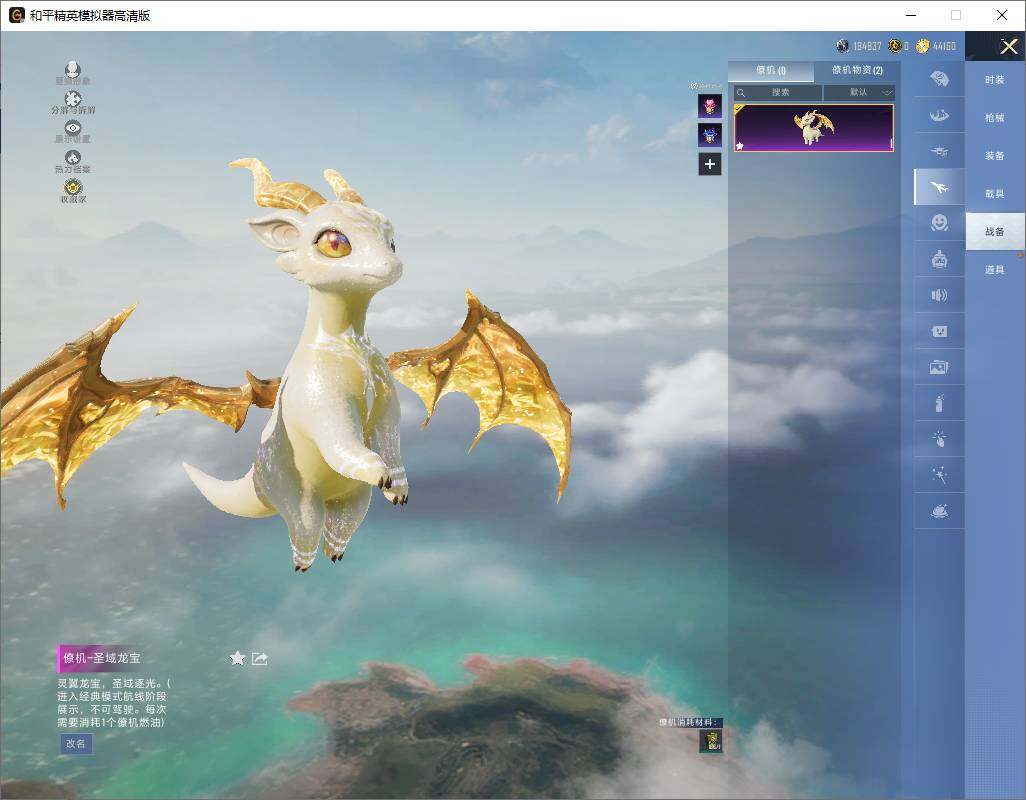The width and height of the screenshot is (1026, 800).
Task: Select the drone category icon
Action: tap(940, 152)
